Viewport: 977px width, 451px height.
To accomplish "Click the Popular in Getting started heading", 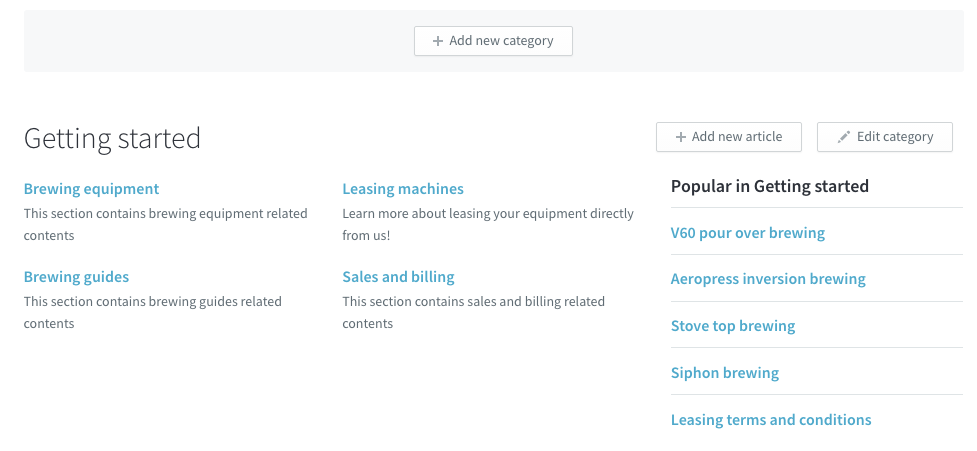I will 770,186.
